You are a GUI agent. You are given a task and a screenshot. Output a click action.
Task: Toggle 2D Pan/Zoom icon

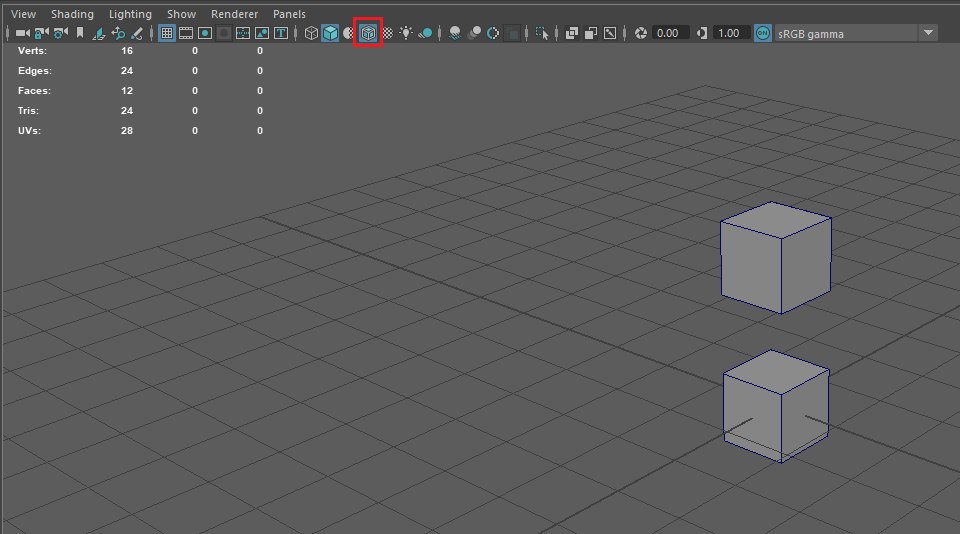tap(118, 33)
